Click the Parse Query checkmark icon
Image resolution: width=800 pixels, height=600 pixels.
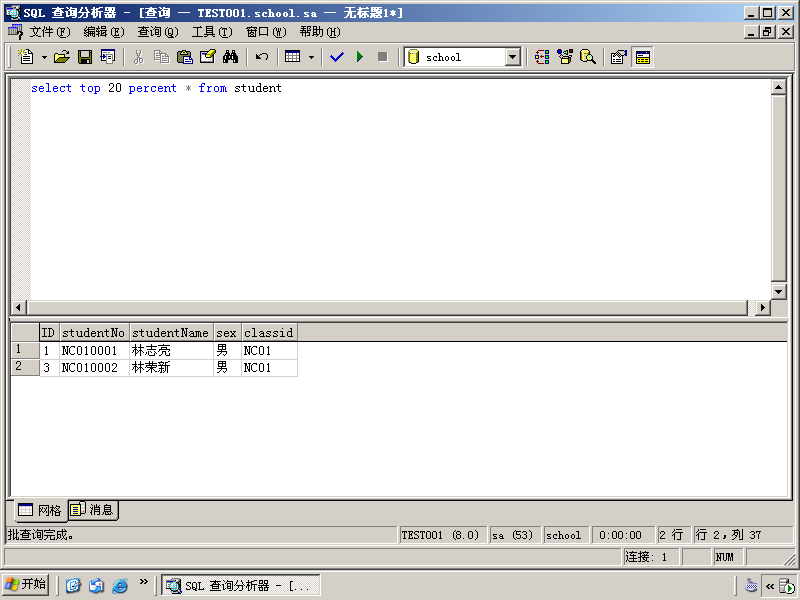pyautogui.click(x=337, y=57)
